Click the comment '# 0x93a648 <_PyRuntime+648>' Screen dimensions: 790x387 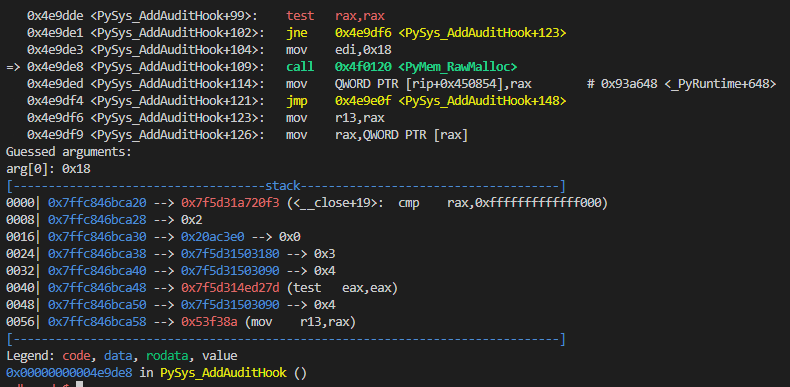tap(682, 84)
